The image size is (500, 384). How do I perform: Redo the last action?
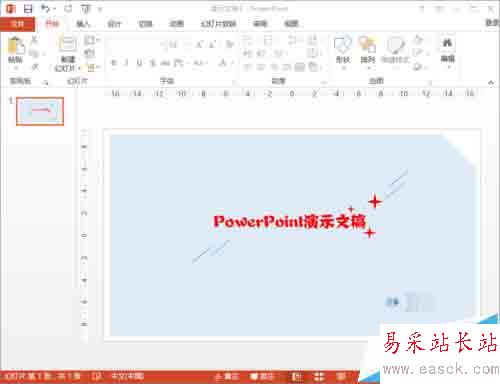coord(68,9)
